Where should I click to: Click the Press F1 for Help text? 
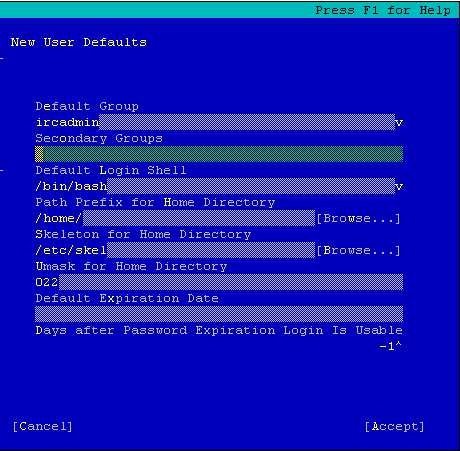(383, 10)
